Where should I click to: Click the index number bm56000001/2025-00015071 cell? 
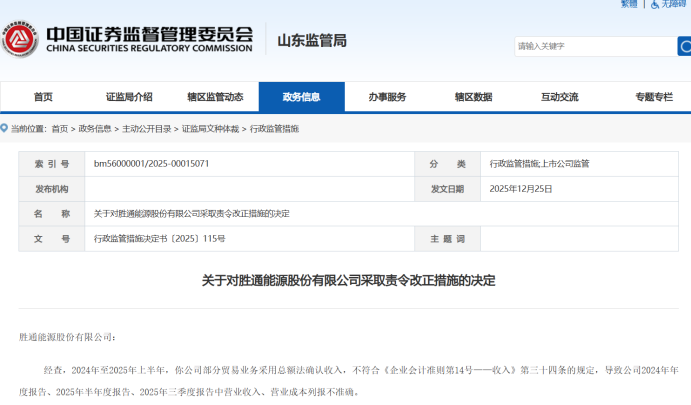pos(151,163)
